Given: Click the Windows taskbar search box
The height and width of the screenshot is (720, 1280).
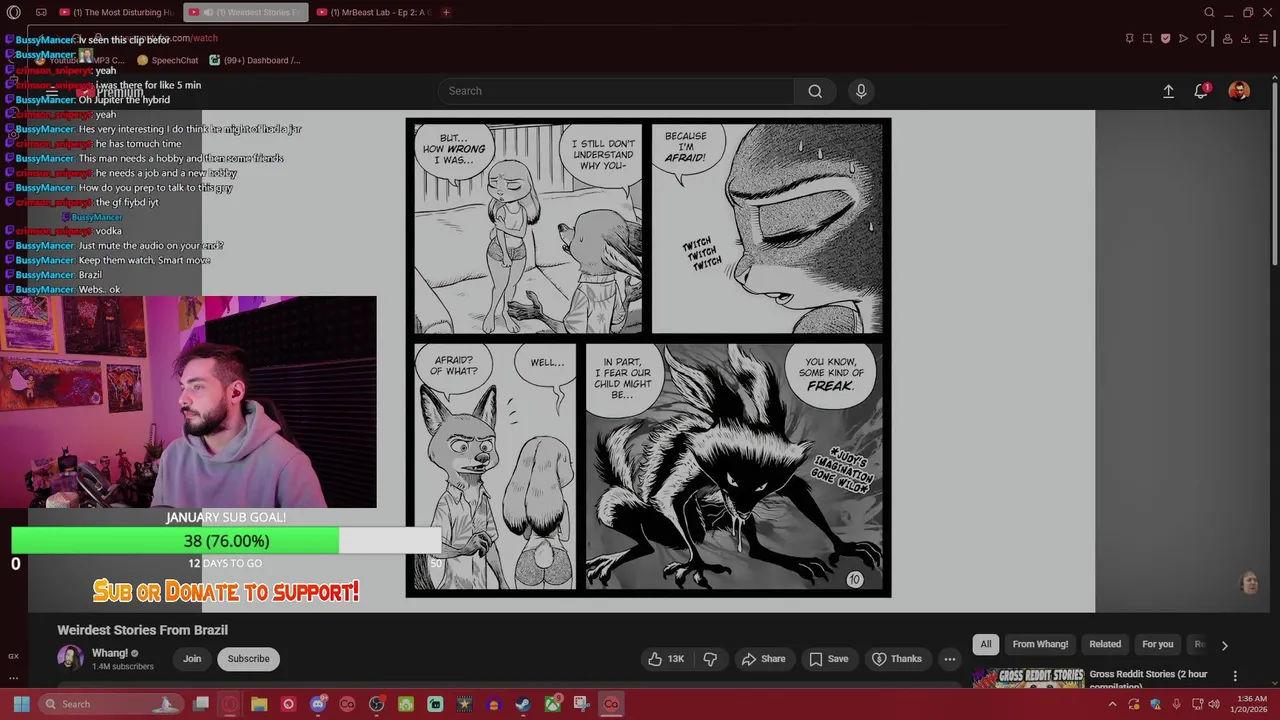Looking at the screenshot, I should [x=112, y=704].
